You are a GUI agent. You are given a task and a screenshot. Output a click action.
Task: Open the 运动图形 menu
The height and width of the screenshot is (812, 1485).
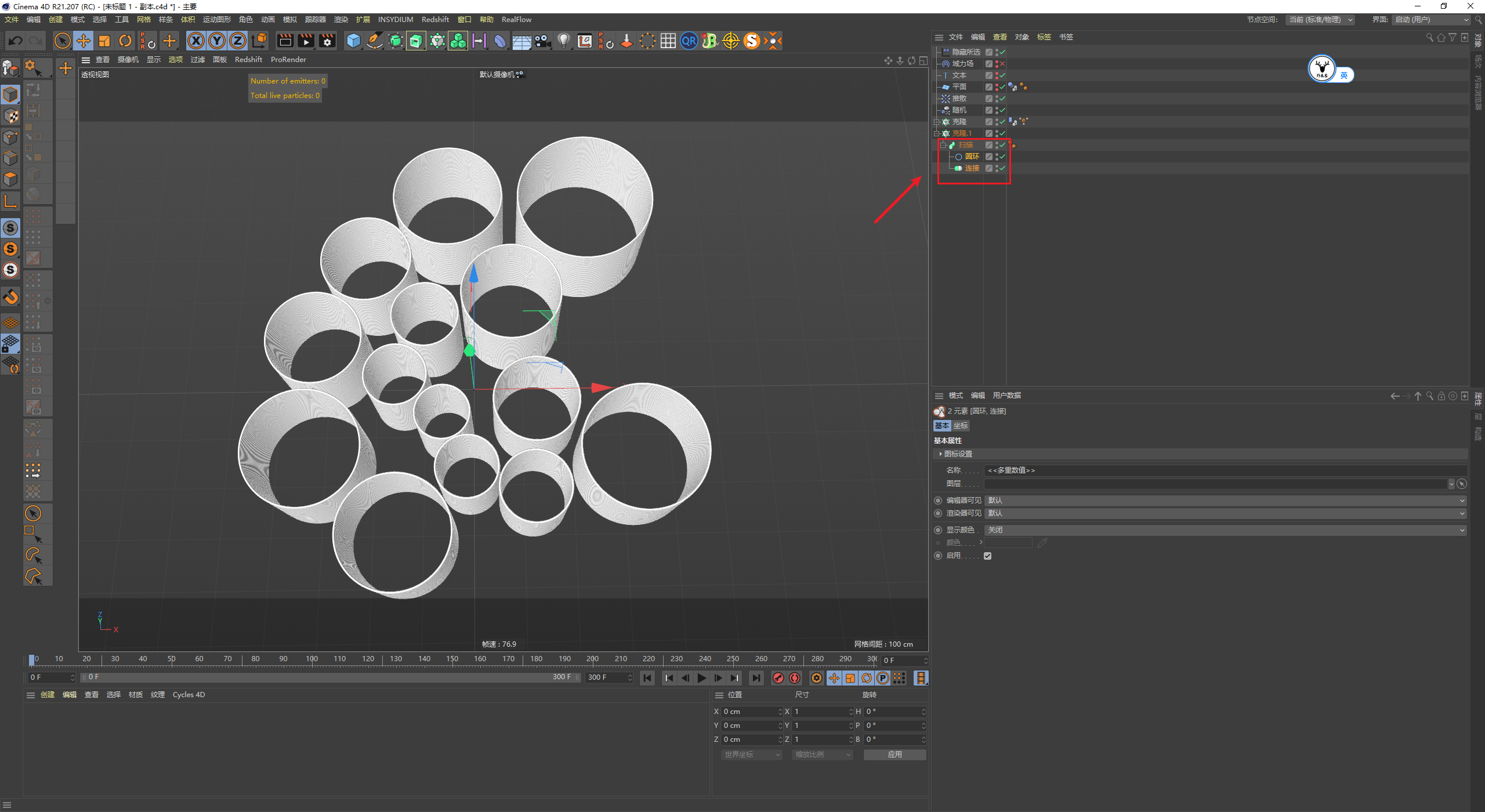point(216,20)
